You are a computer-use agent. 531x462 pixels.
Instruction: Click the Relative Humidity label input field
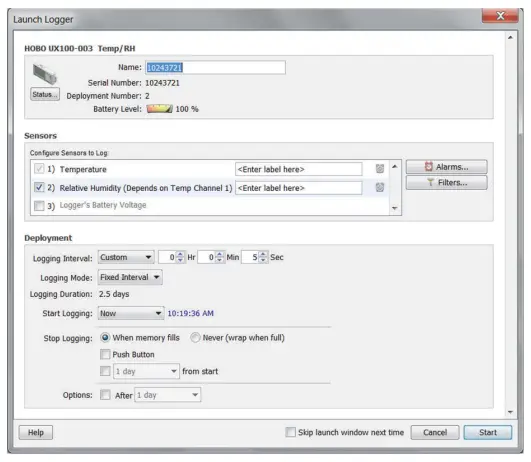coord(299,188)
